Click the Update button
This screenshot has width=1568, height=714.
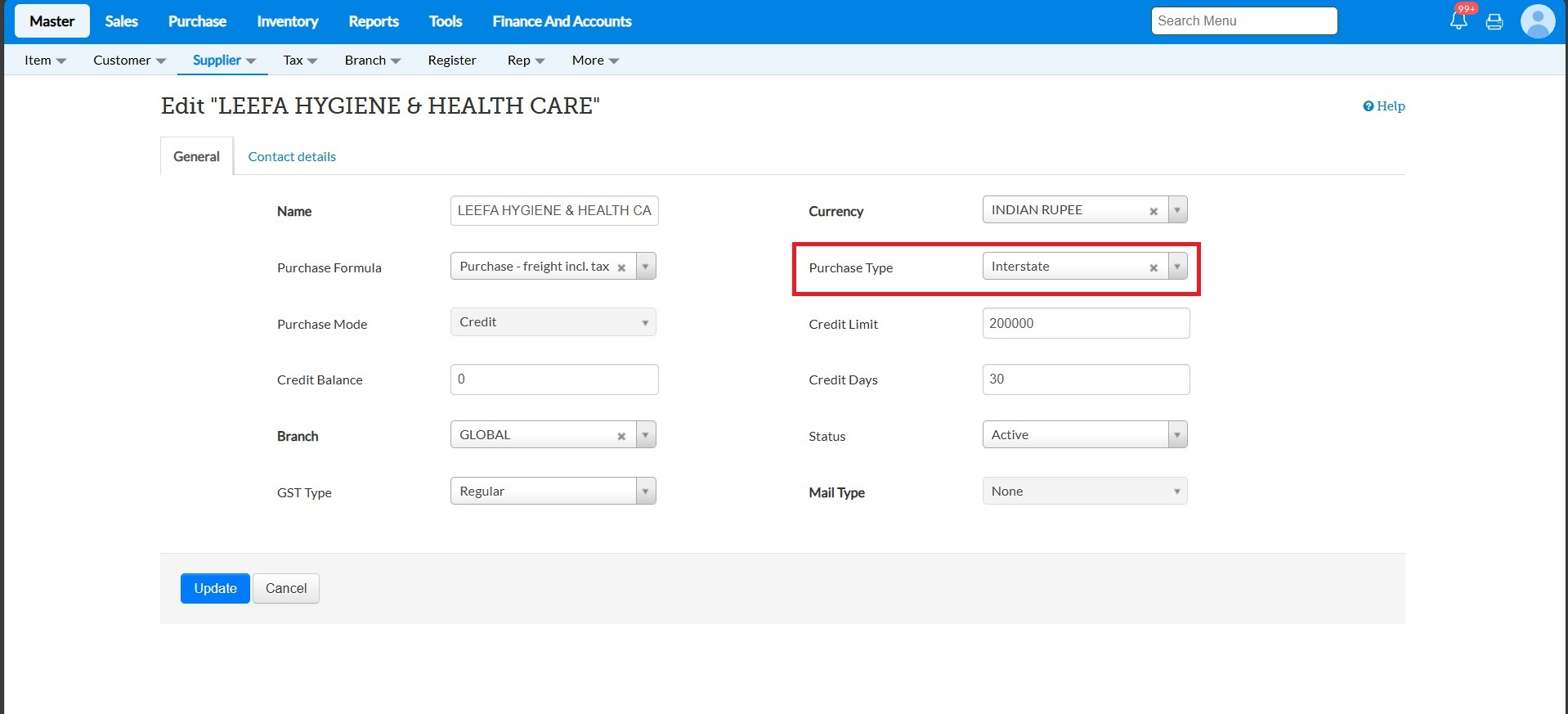pos(215,589)
